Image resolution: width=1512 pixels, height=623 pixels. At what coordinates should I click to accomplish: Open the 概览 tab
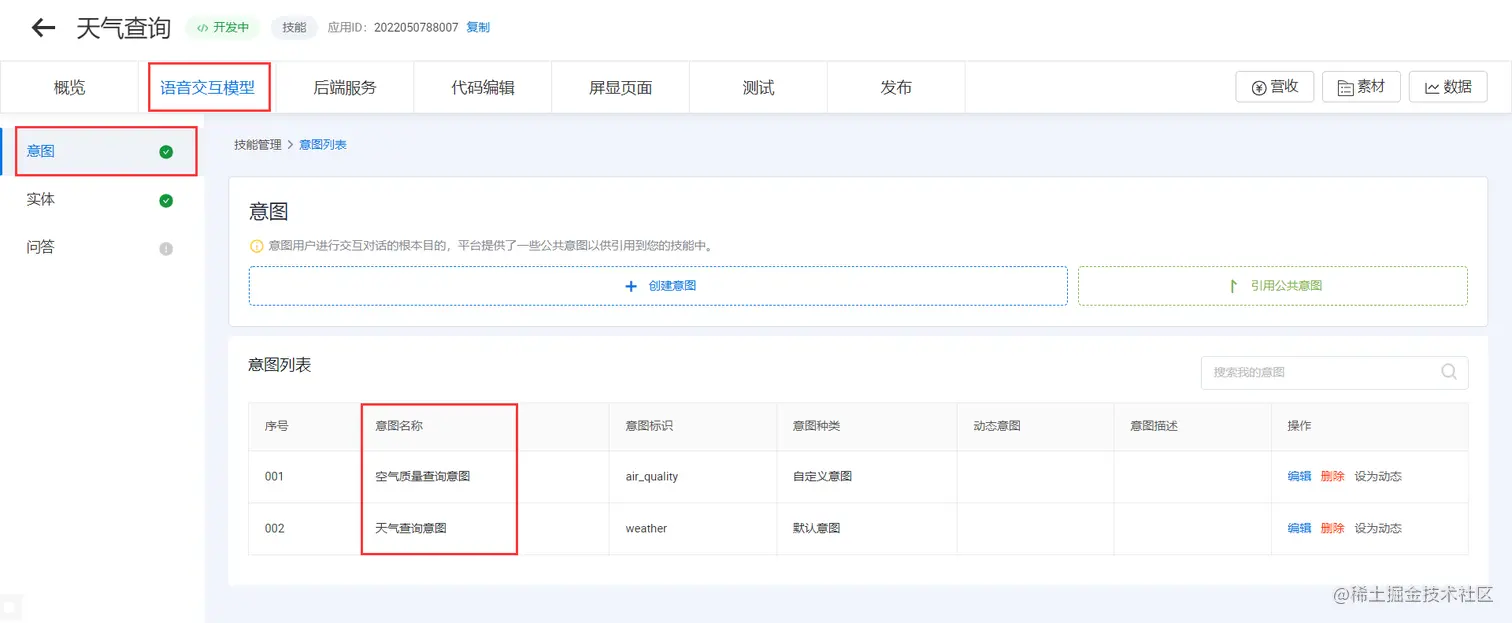click(x=70, y=88)
